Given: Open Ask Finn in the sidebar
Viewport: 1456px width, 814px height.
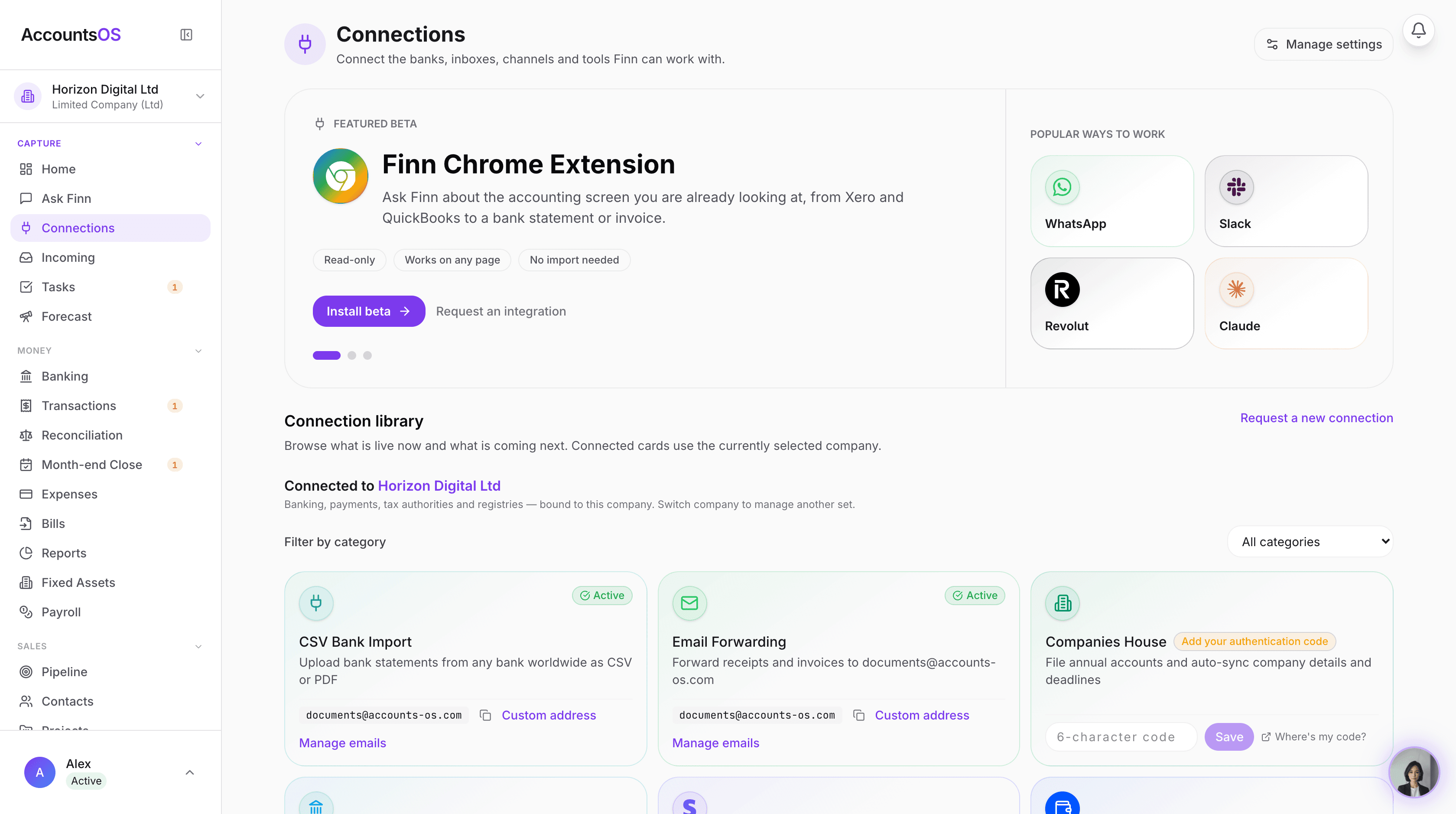Looking at the screenshot, I should point(110,199).
